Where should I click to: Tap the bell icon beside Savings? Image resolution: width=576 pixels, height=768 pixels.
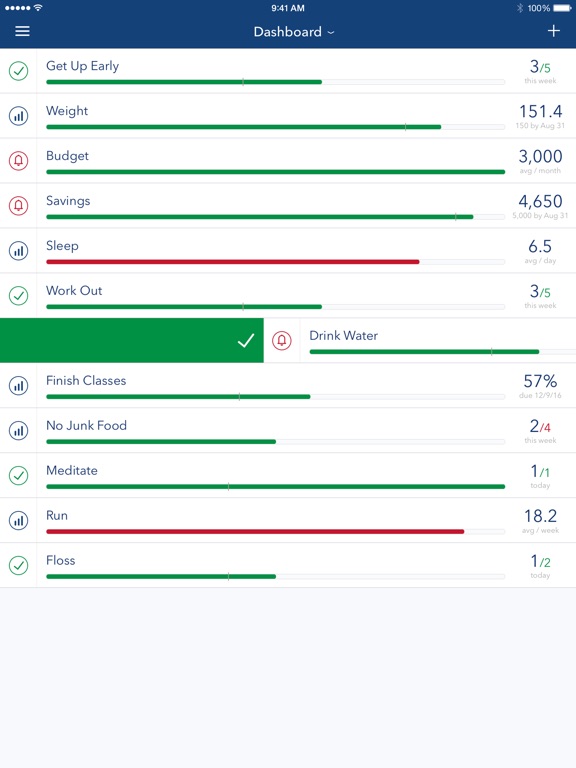coord(19,206)
